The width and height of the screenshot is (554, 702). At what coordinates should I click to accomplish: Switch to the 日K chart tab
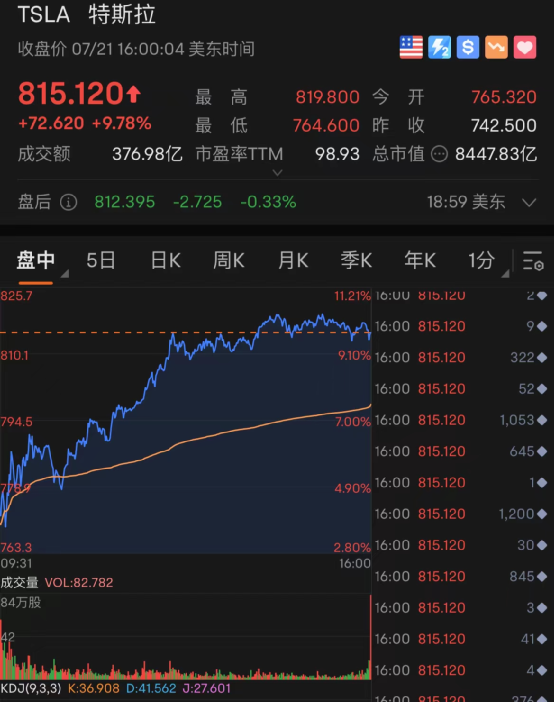166,260
